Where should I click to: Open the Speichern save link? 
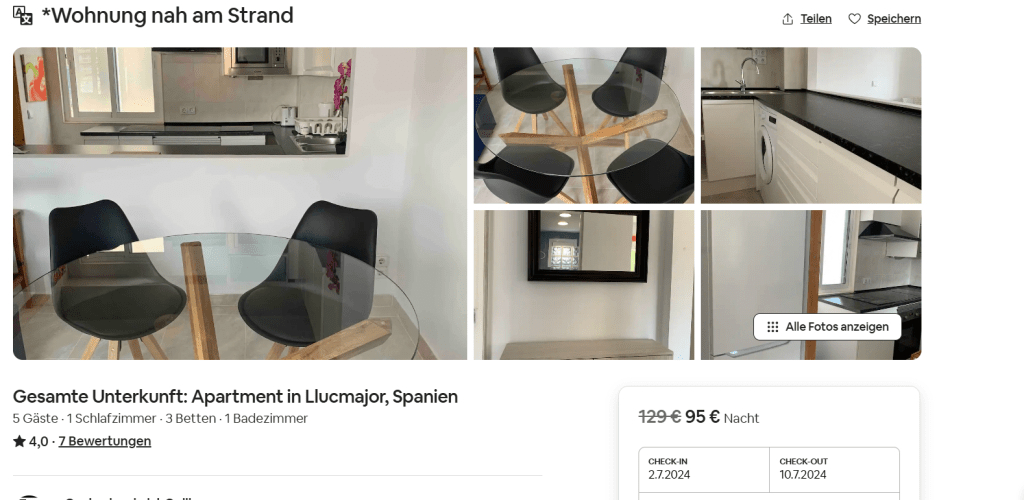[x=894, y=19]
